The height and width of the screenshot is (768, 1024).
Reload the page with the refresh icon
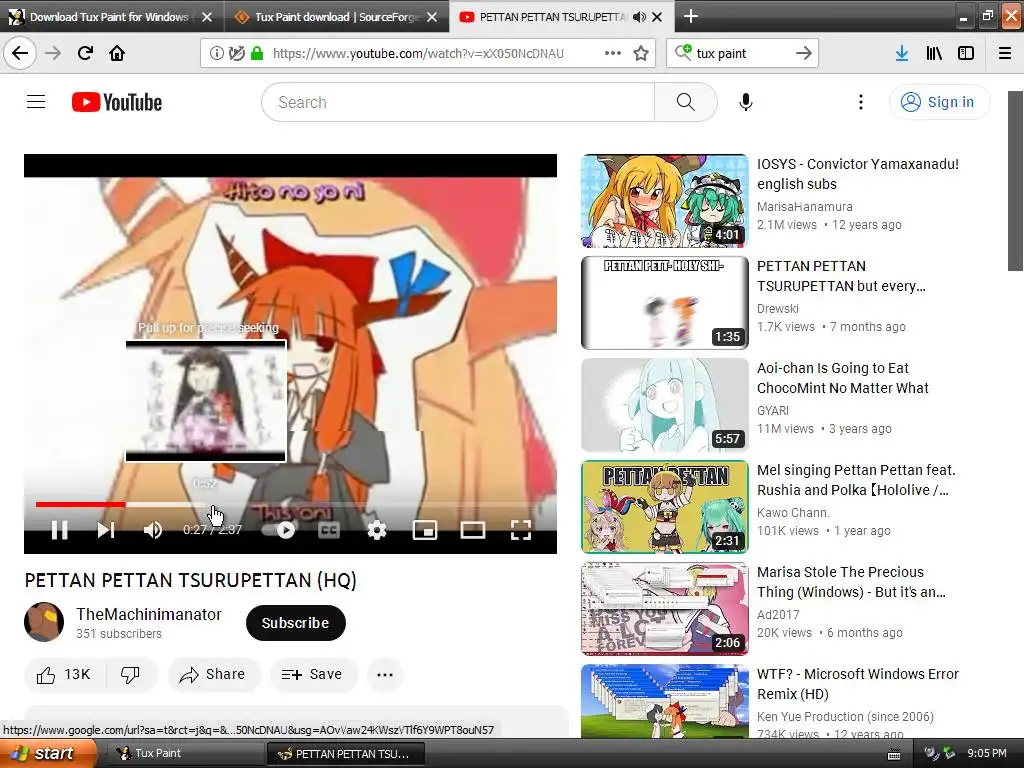(x=85, y=53)
